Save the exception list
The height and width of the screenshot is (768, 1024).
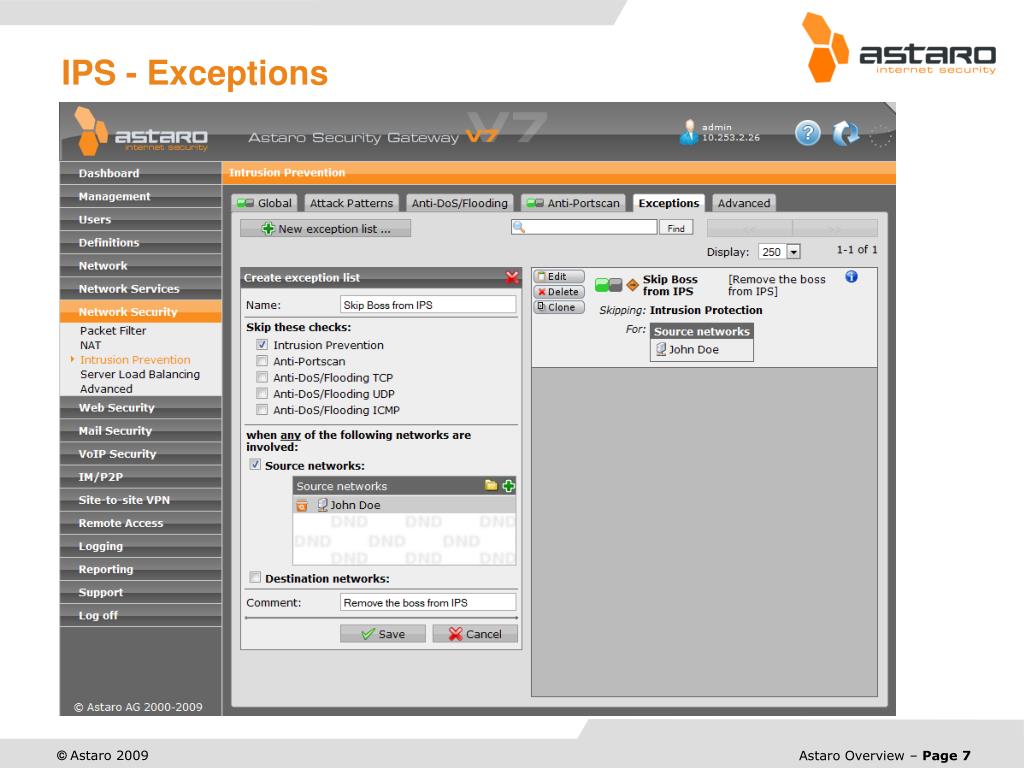[383, 633]
